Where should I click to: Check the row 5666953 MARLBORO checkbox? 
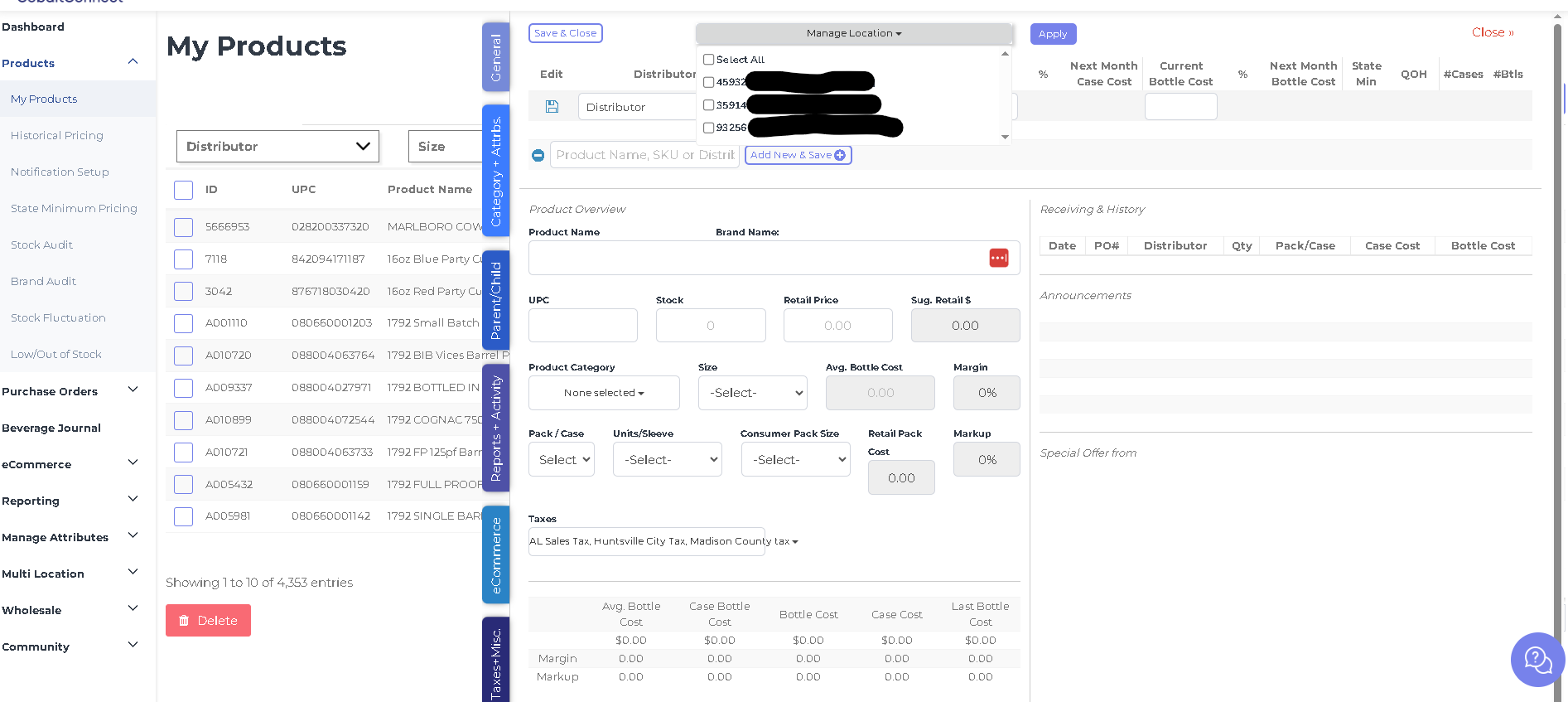[183, 227]
